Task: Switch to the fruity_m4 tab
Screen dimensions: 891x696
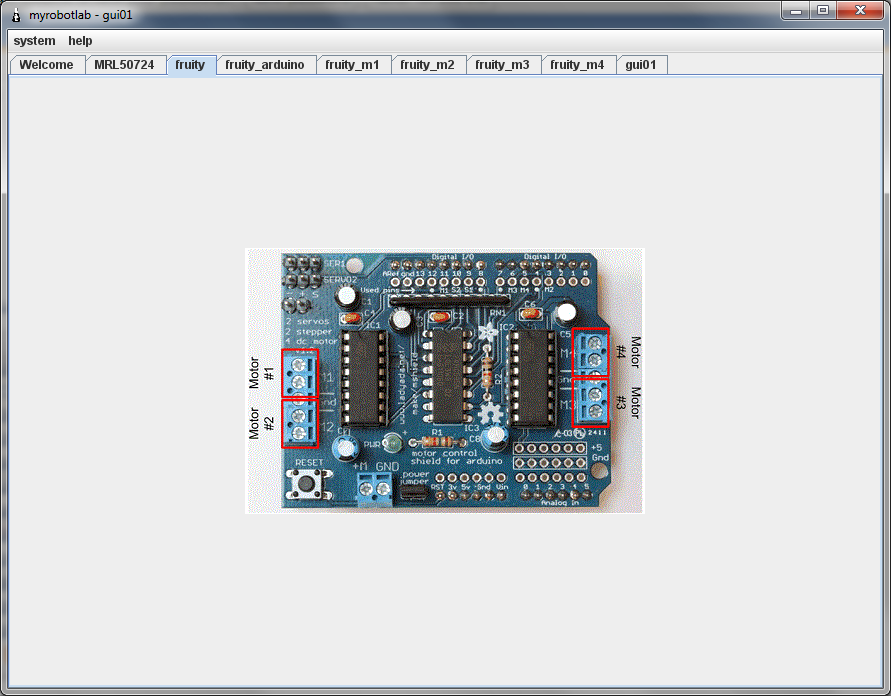Action: [577, 65]
